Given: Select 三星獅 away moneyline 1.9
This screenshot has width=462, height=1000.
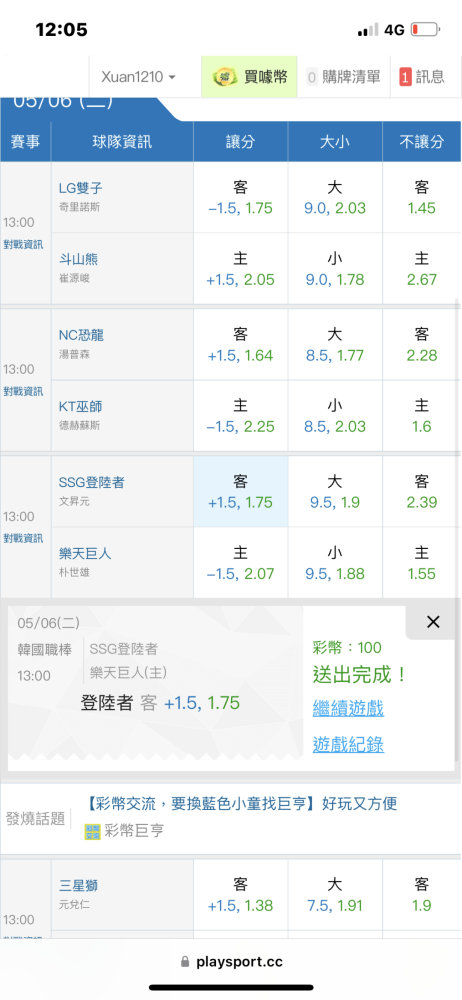Looking at the screenshot, I should [422, 895].
